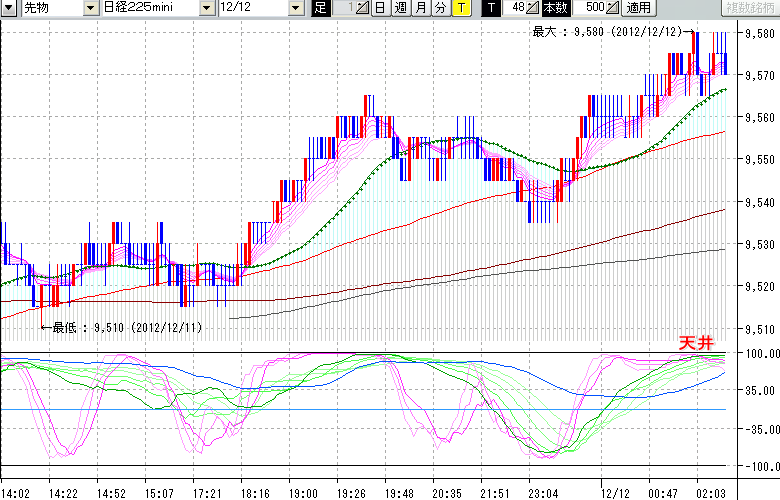Viewport: 780px width, 500px height.
Task: Toggle the yellow T tick button
Action: click(x=461, y=8)
